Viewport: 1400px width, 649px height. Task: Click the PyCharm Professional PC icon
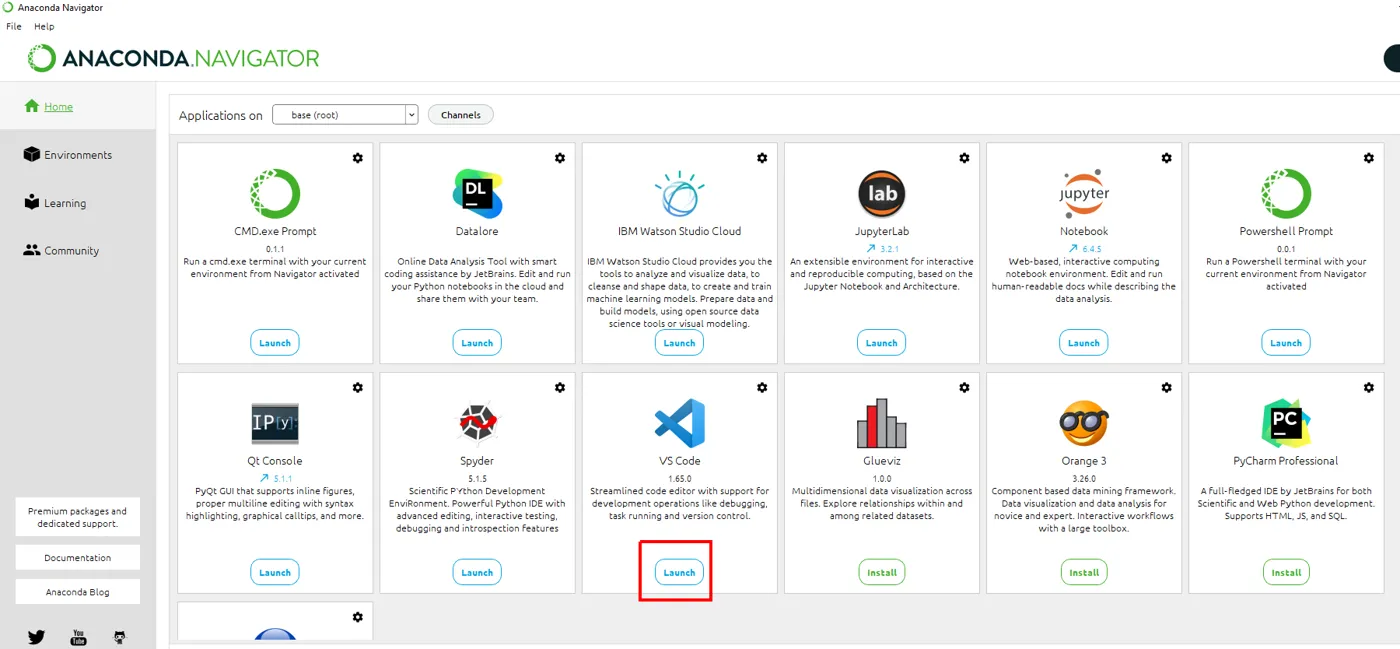coord(1286,423)
